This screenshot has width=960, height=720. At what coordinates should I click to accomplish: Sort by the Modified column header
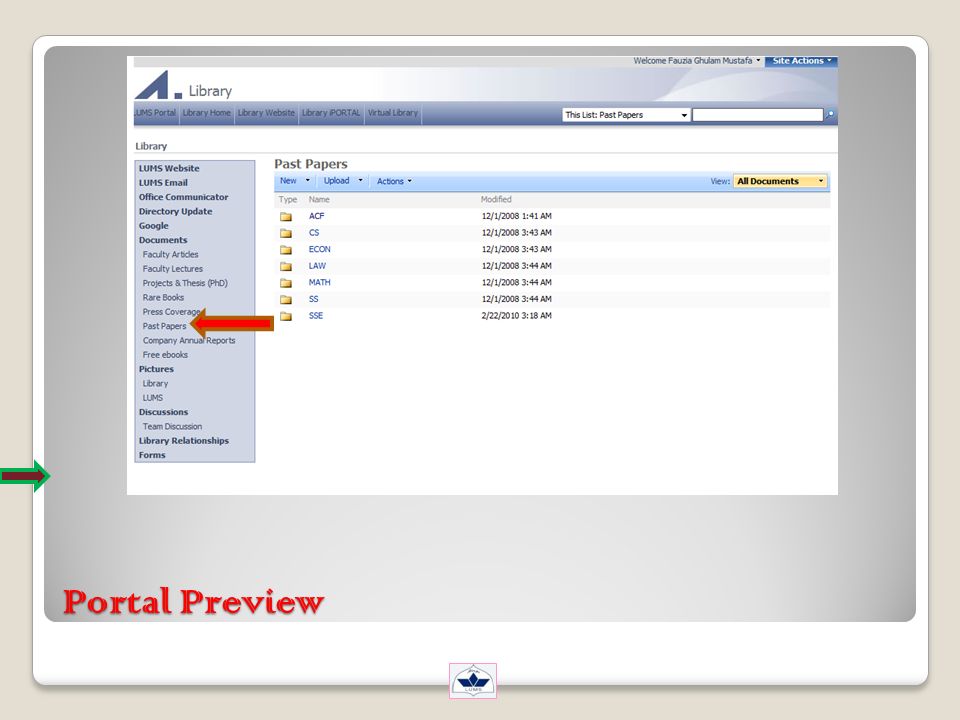tap(496, 200)
